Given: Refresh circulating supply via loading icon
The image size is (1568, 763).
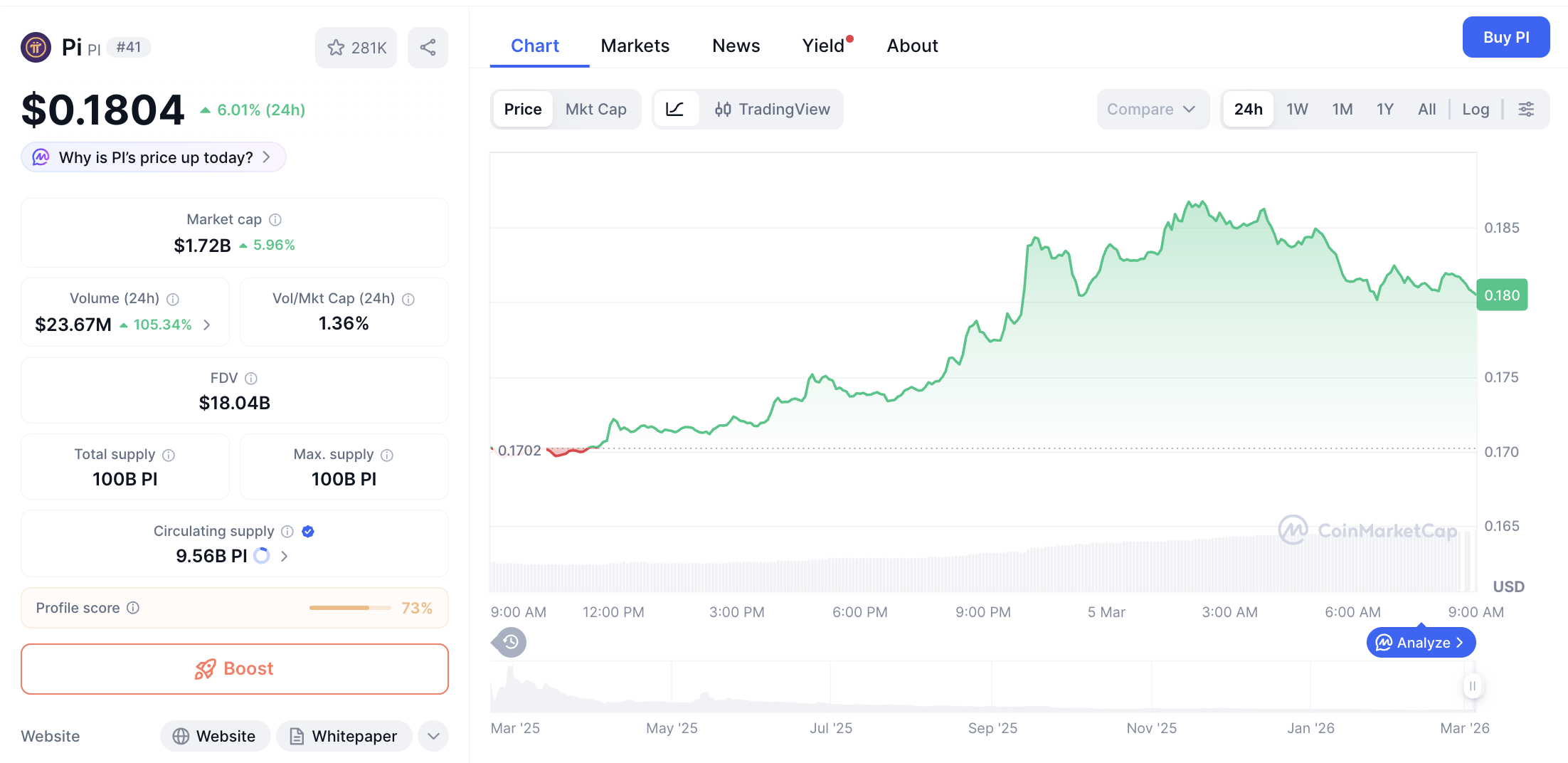Looking at the screenshot, I should point(261,556).
